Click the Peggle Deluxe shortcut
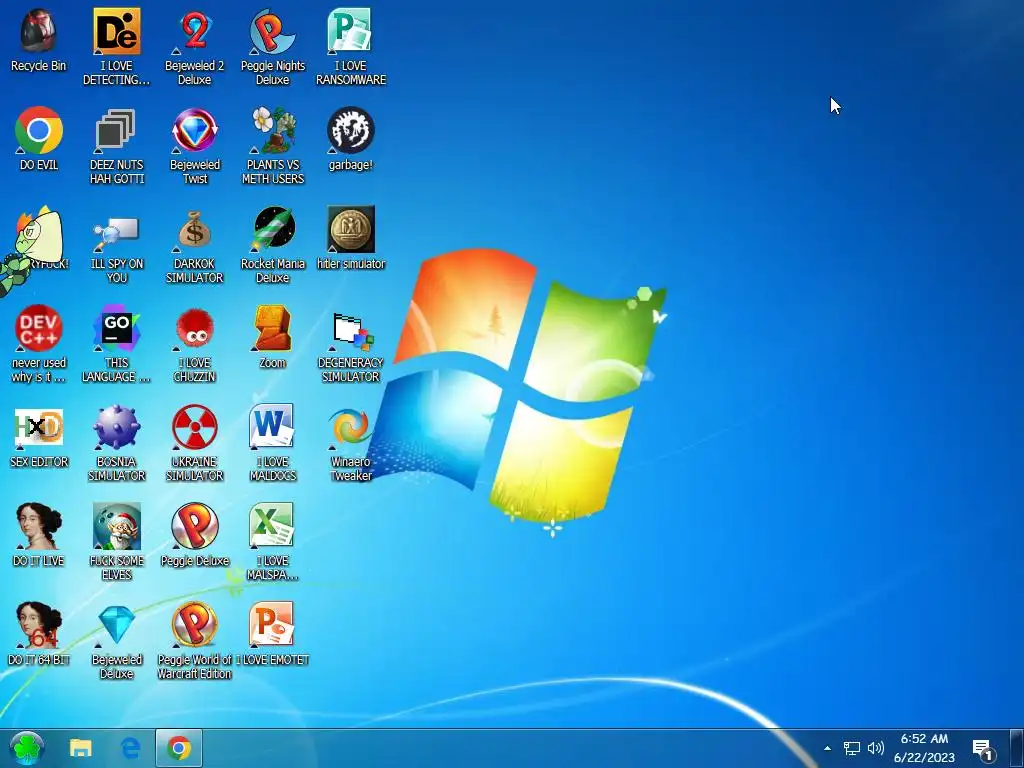Viewport: 1024px width, 768px height. point(195,526)
